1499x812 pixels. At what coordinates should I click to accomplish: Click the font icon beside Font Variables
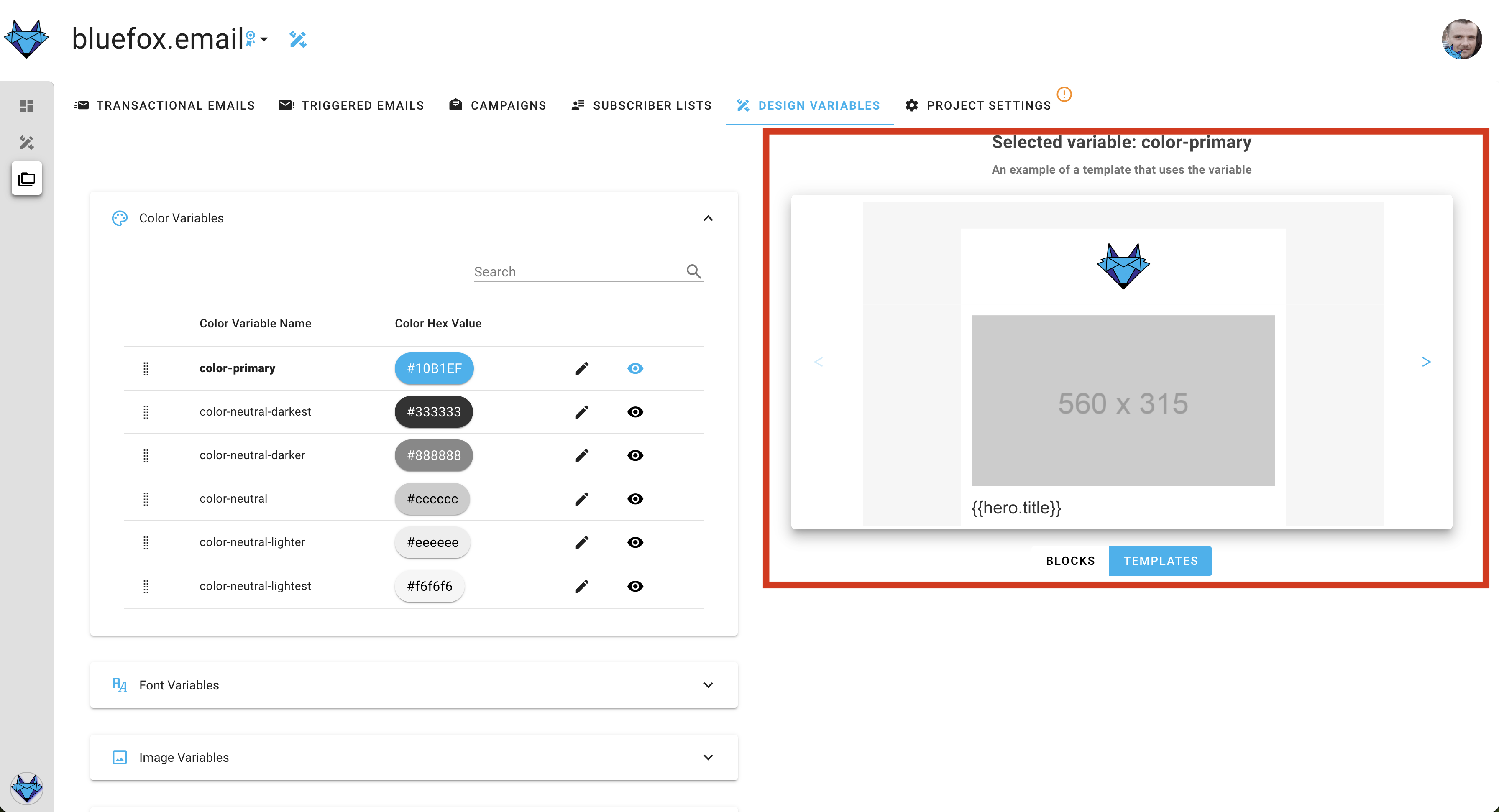[x=120, y=685]
